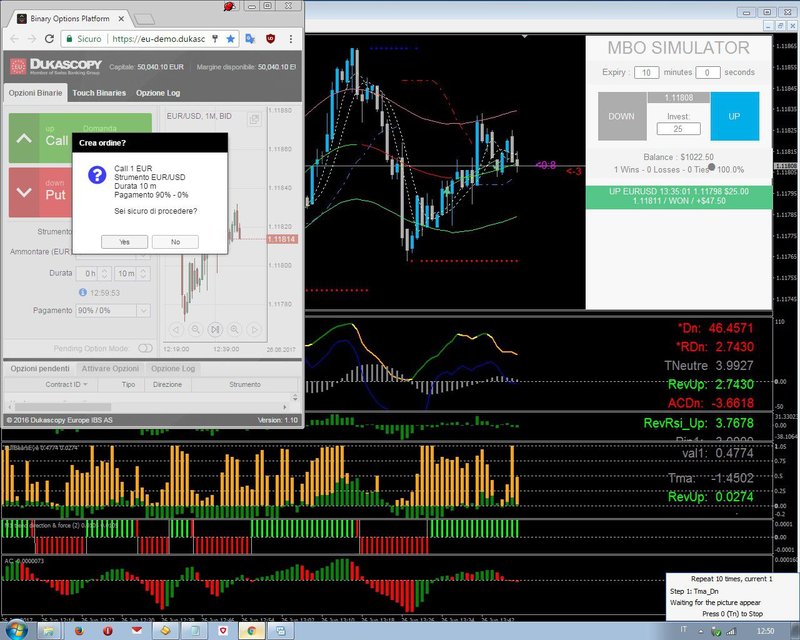The height and width of the screenshot is (640, 800).
Task: Go forward using browser forward arrow
Action: pyautogui.click(x=32, y=39)
